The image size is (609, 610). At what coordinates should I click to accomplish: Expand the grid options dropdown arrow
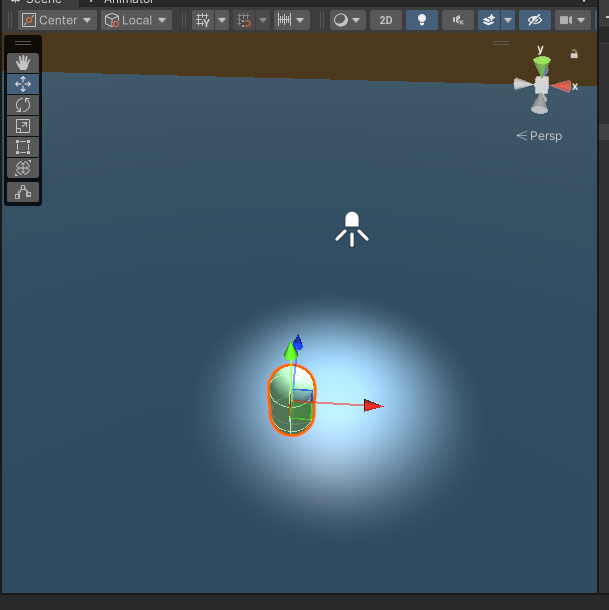pyautogui.click(x=222, y=20)
